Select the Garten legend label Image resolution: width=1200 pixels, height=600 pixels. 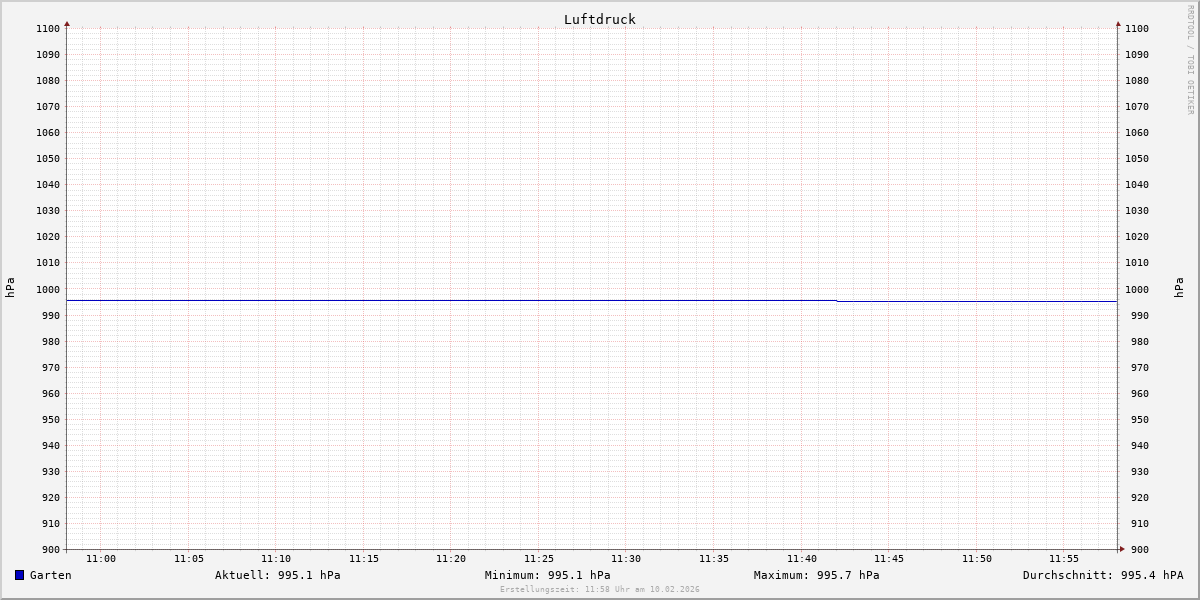(x=50, y=575)
